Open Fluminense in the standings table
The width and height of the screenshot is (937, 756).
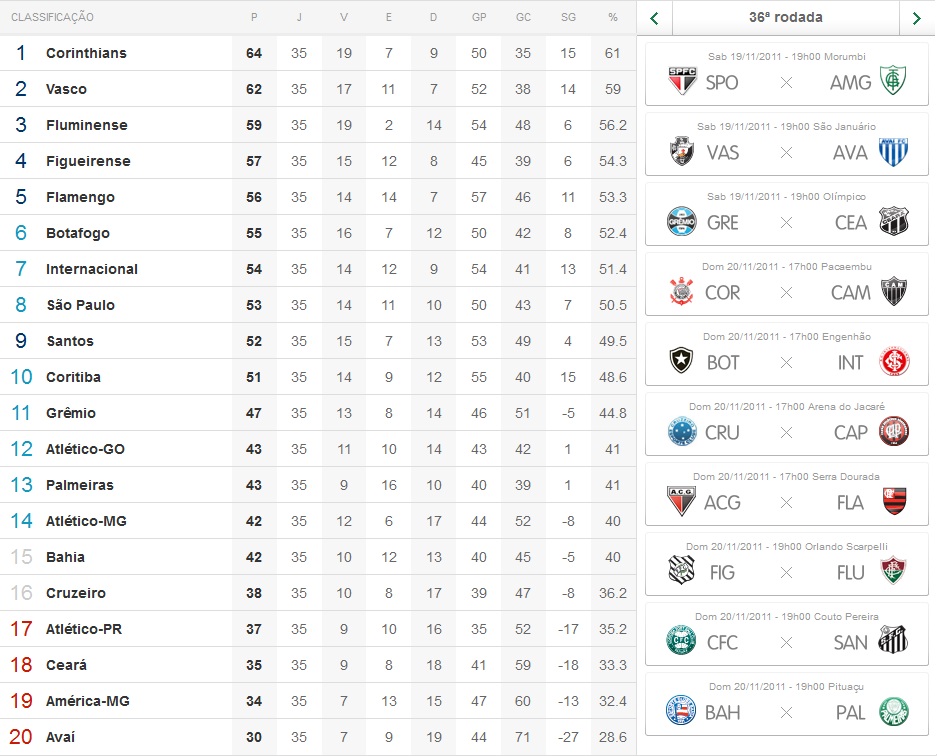86,125
